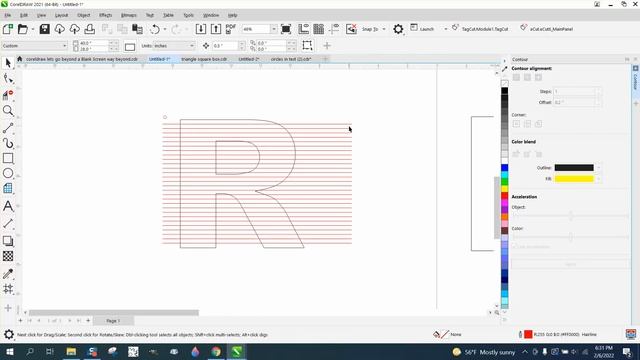Expand the Undo history dropdown arrow
Image resolution: width=640 pixels, height=360 pixels.
coord(165,29)
